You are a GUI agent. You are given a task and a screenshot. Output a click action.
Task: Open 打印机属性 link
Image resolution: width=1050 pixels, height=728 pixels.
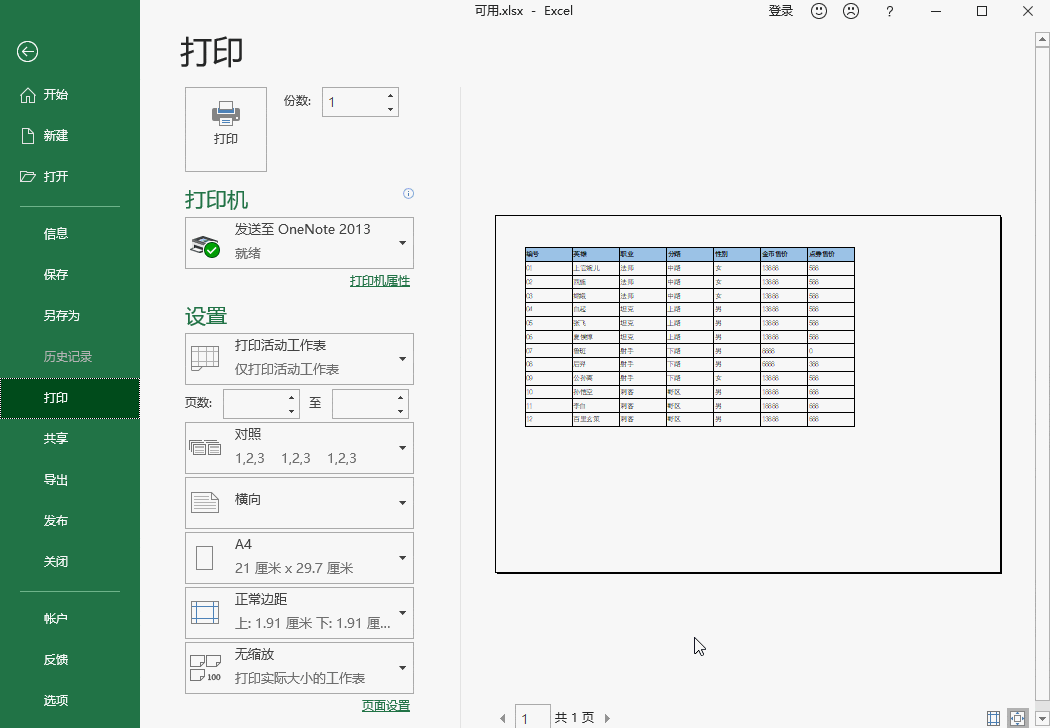[x=380, y=281]
